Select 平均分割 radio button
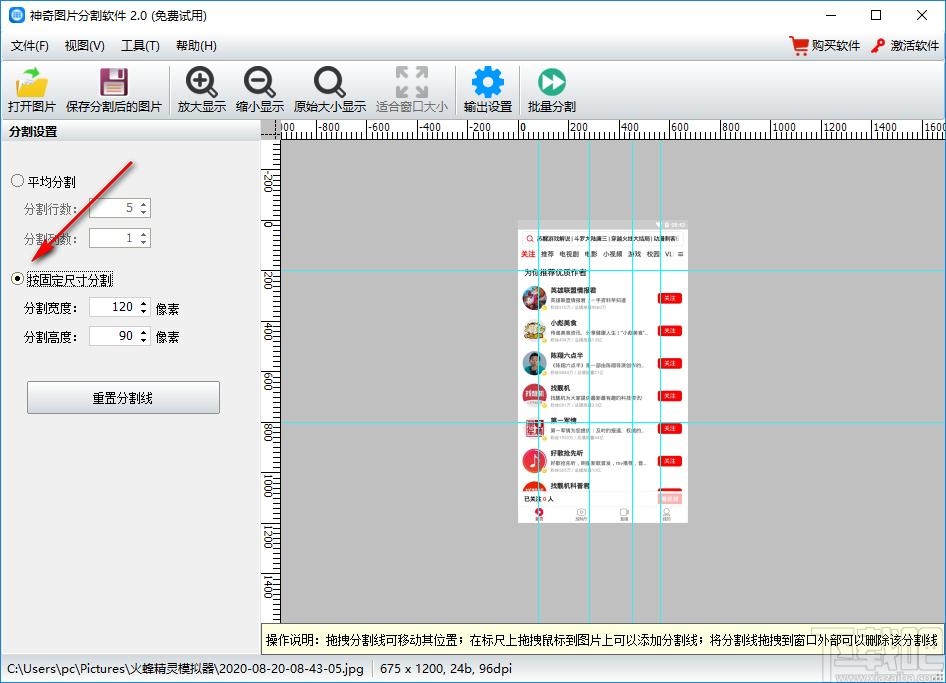Image resolution: width=946 pixels, height=683 pixels. pos(17,181)
